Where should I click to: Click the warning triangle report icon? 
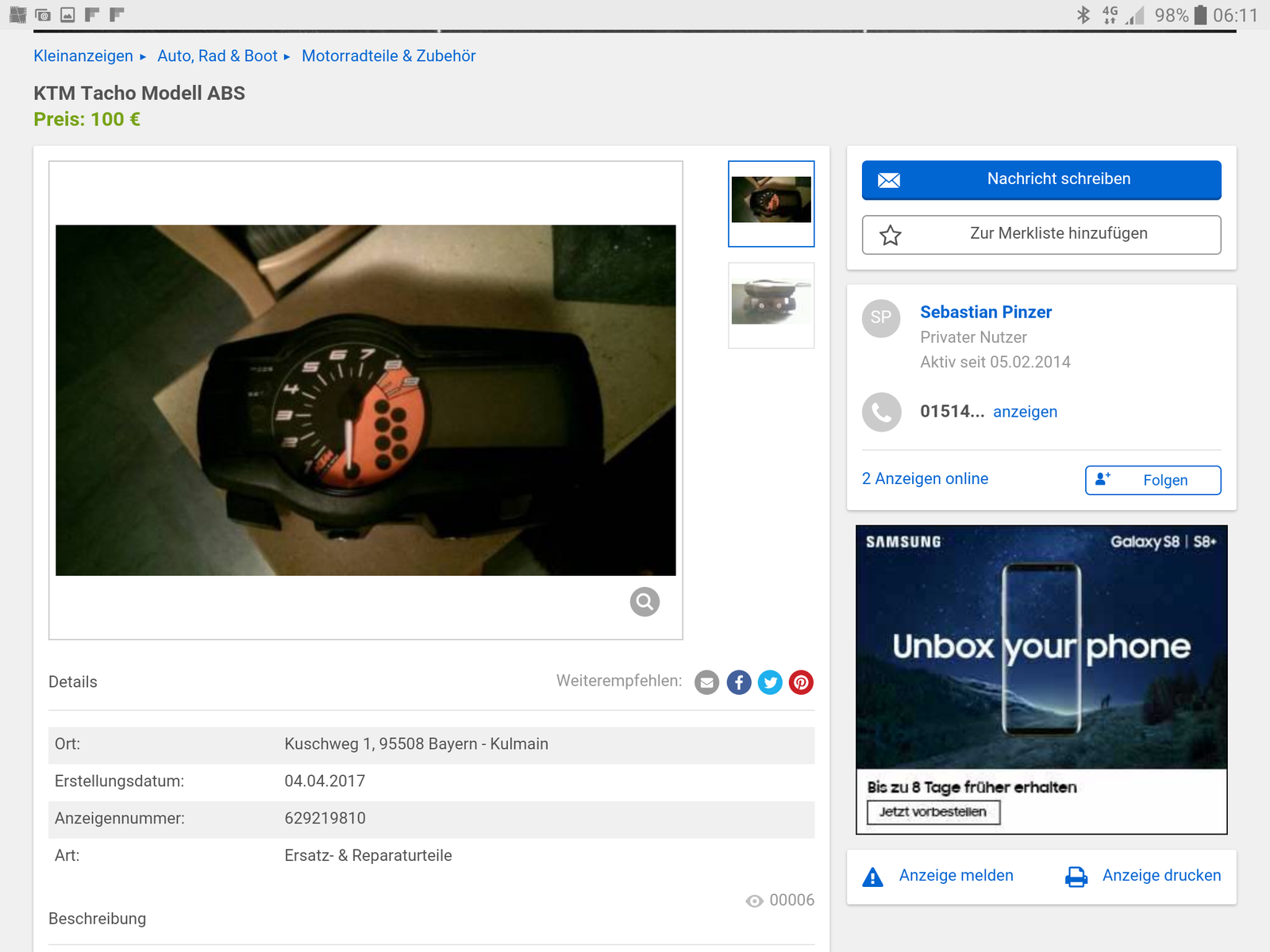[x=872, y=877]
